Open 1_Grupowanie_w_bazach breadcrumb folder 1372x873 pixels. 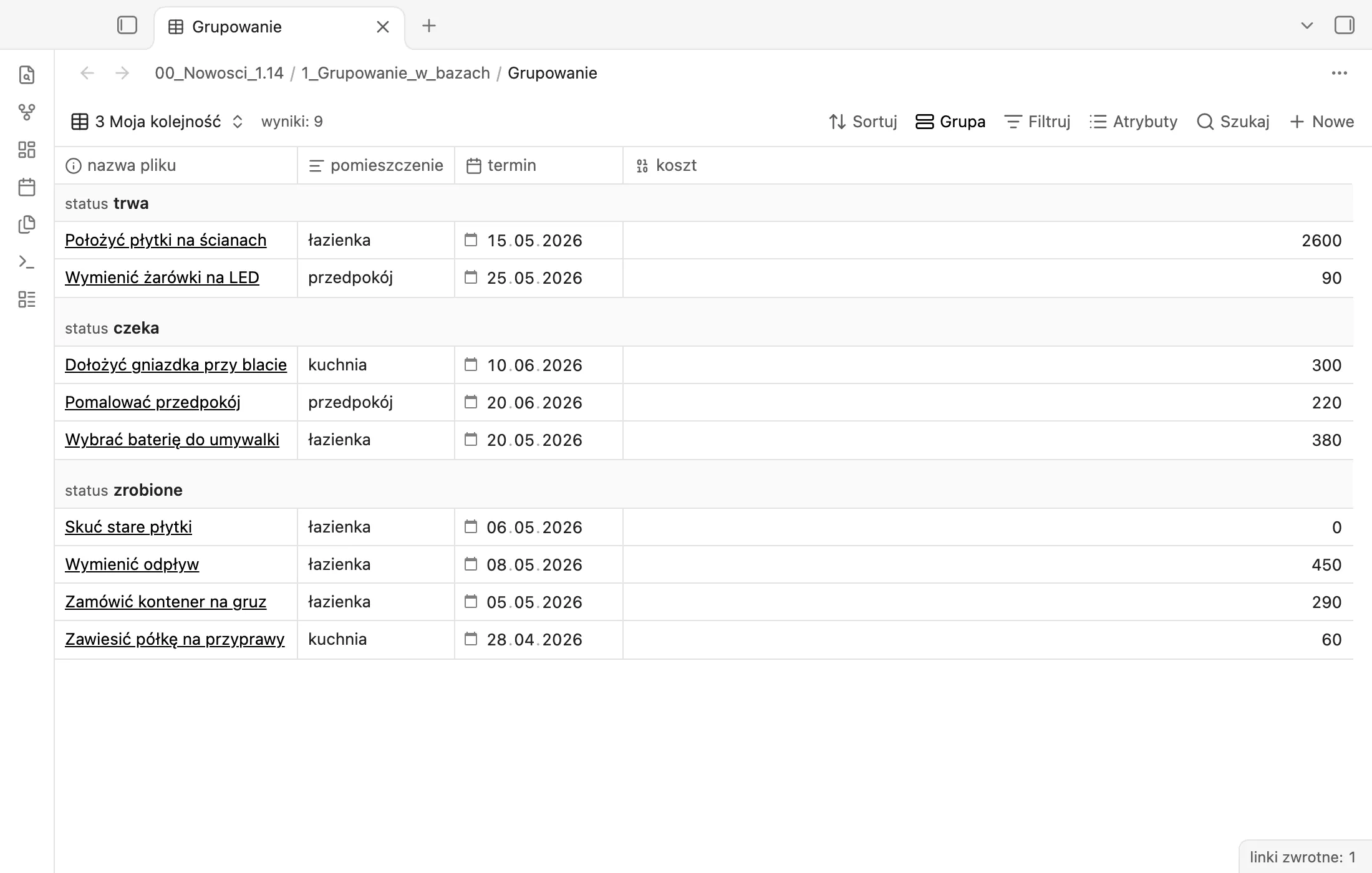tap(395, 73)
